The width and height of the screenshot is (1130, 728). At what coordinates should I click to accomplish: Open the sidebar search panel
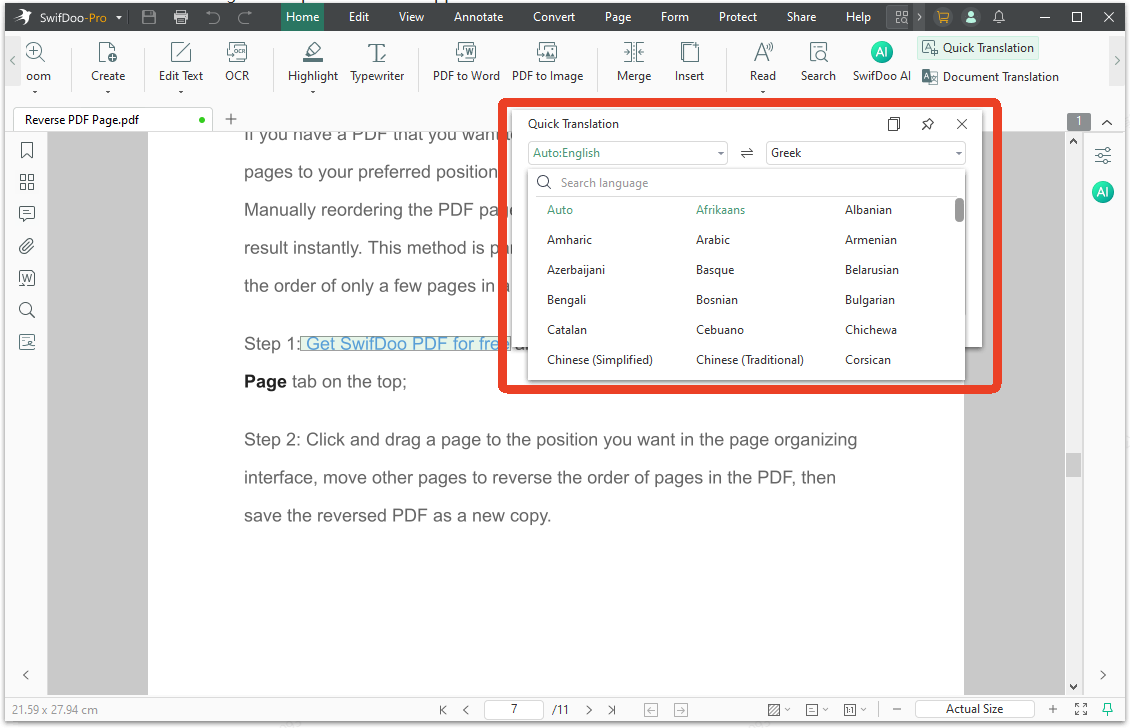(x=27, y=310)
